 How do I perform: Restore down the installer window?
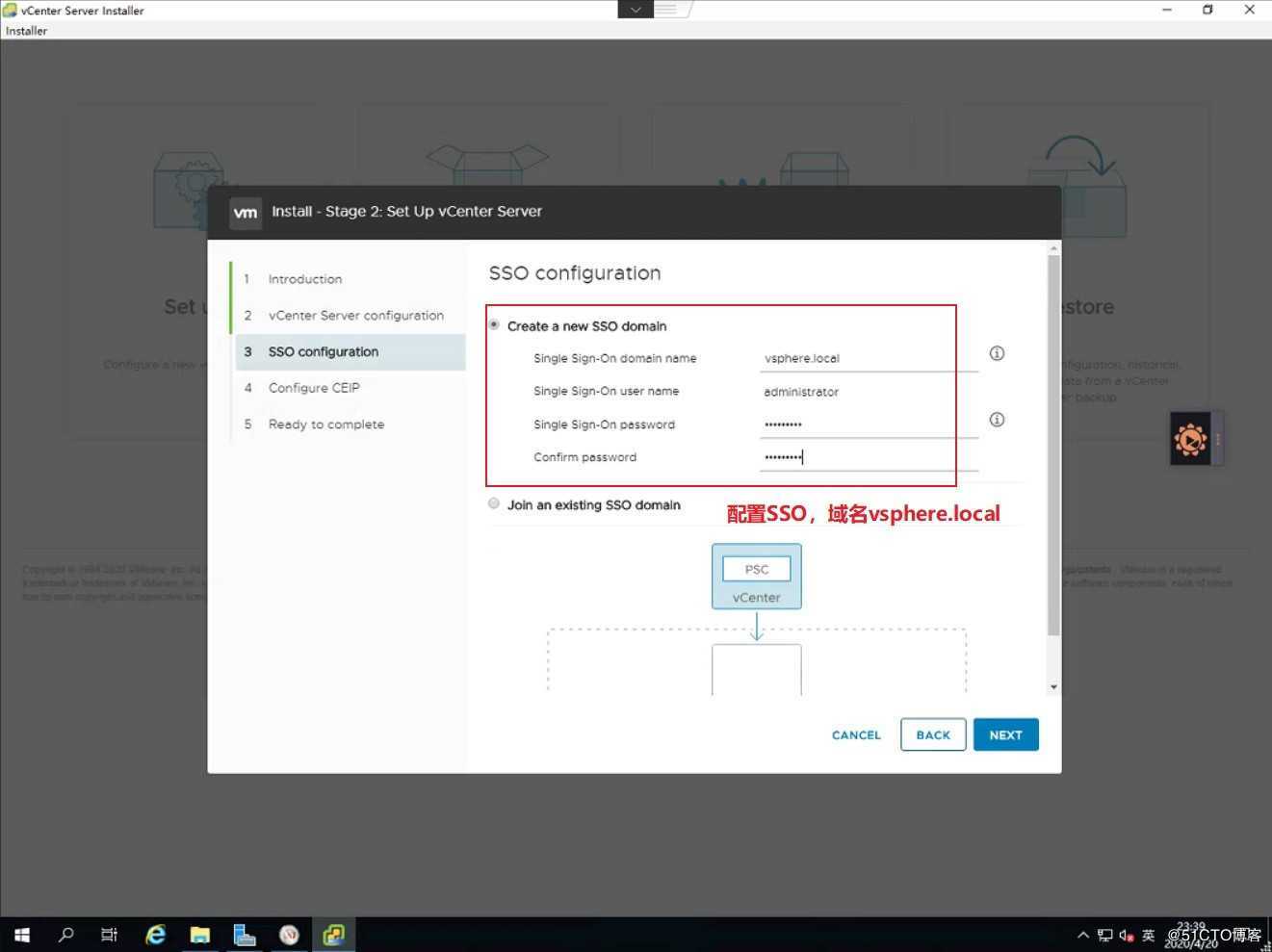pos(1207,10)
